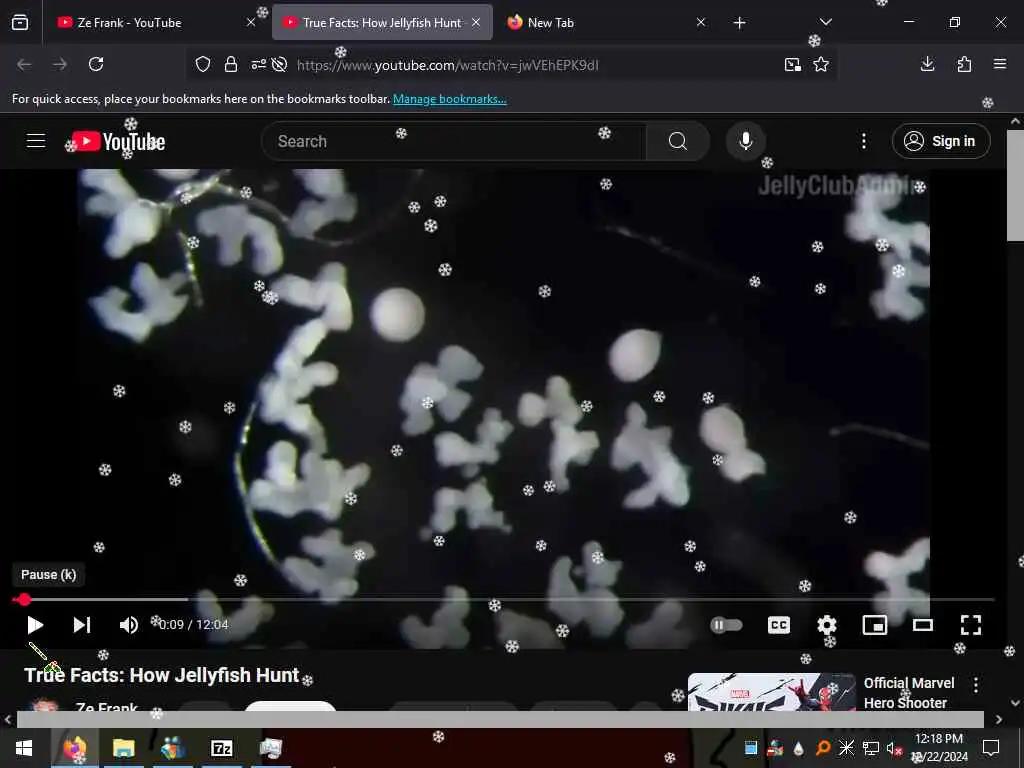The image size is (1024, 768).
Task: Expand the list all tabs dropdown
Action: 825,22
